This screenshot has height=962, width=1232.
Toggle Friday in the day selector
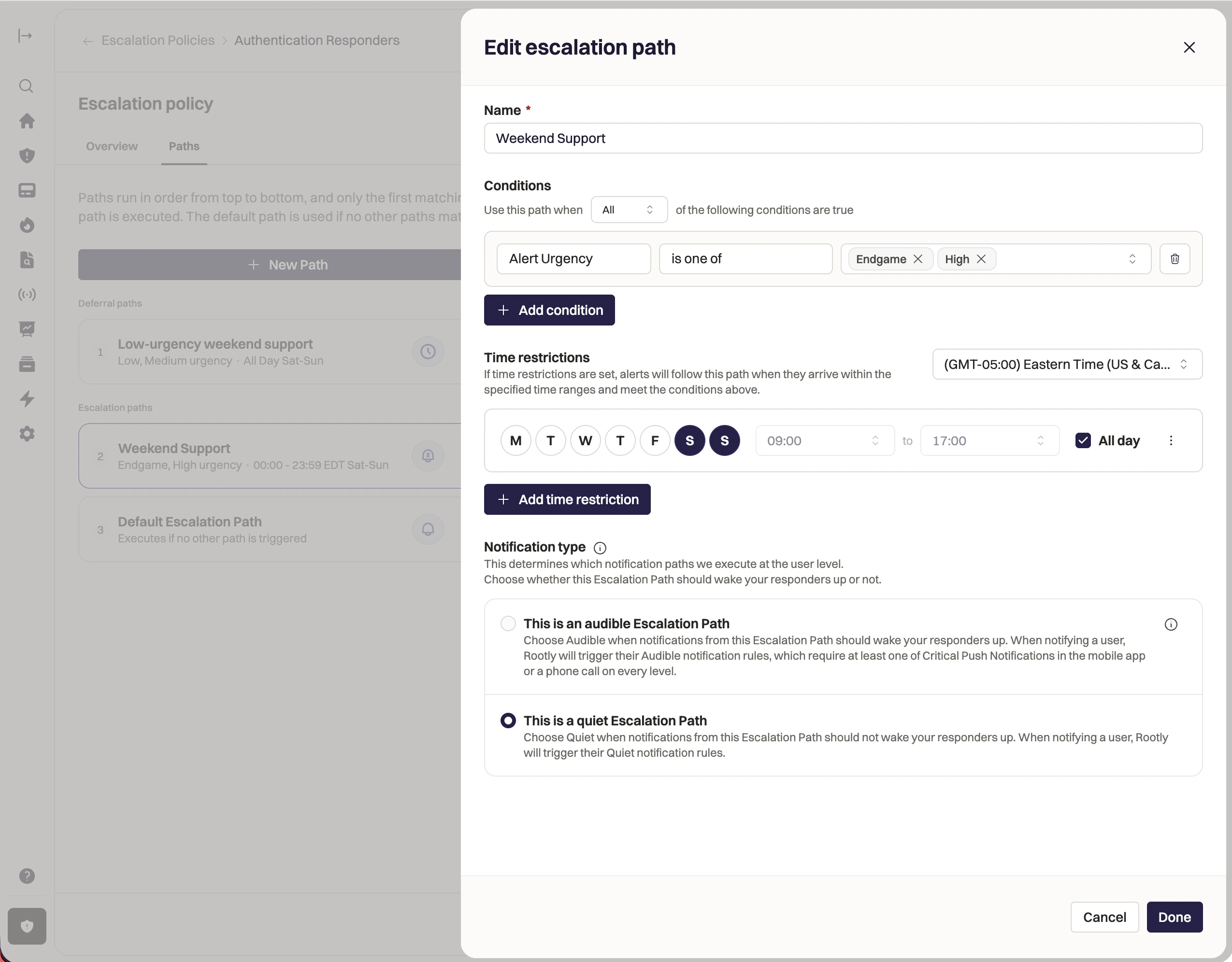point(654,440)
